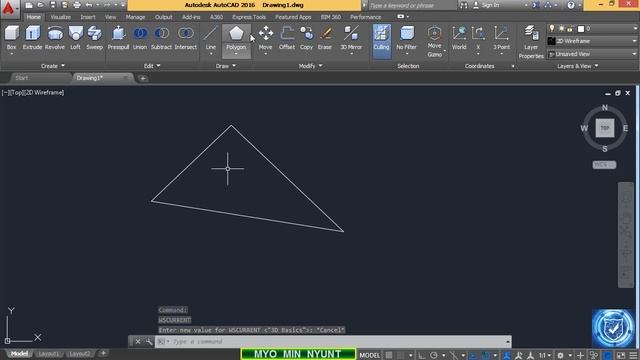Select the Sweep tool
The image size is (640, 360).
pos(94,38)
